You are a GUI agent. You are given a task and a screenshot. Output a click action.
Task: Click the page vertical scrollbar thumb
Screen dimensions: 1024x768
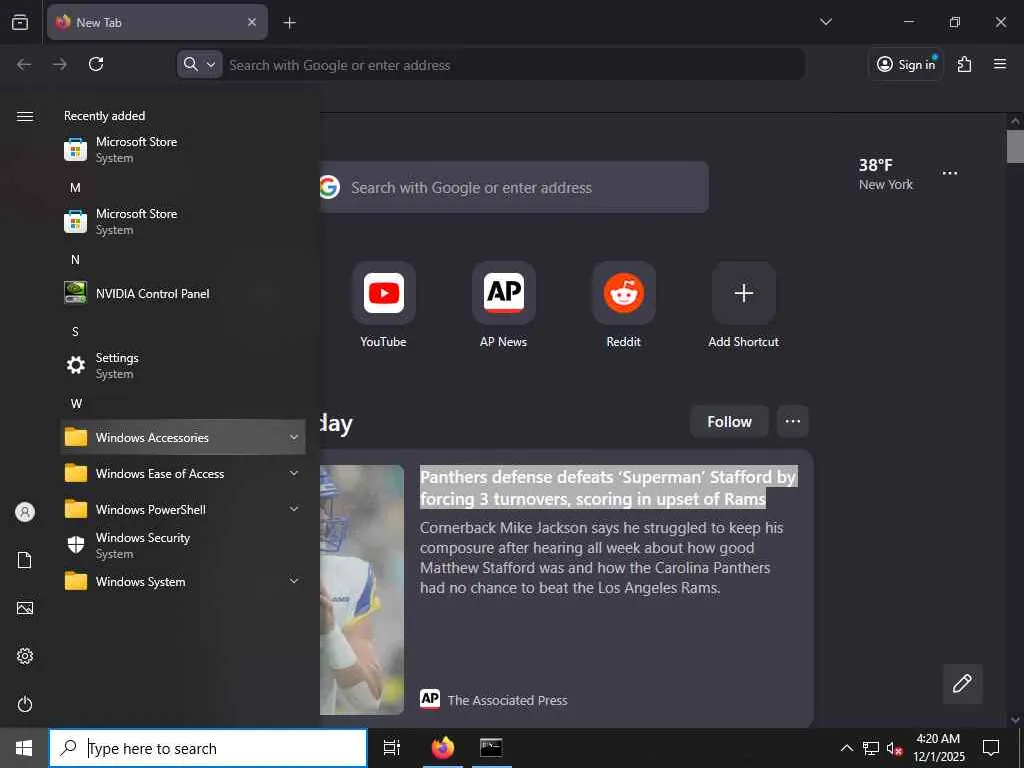tap(1015, 146)
